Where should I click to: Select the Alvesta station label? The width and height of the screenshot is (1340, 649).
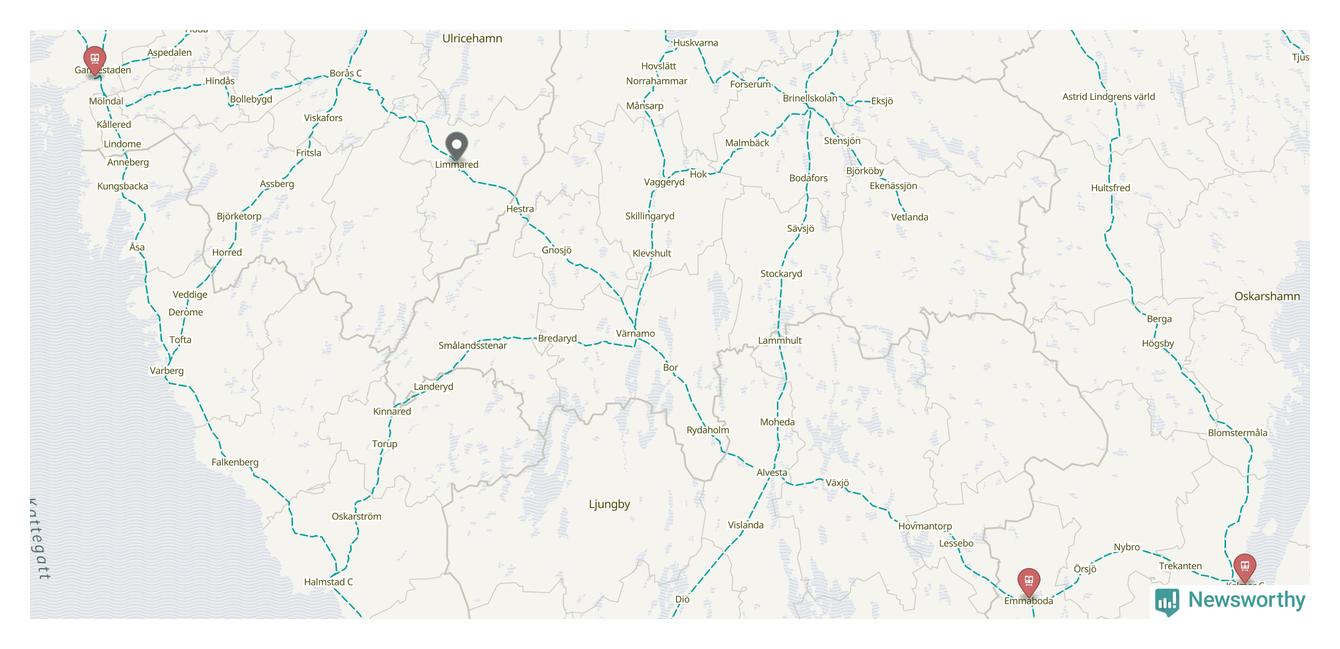[772, 473]
